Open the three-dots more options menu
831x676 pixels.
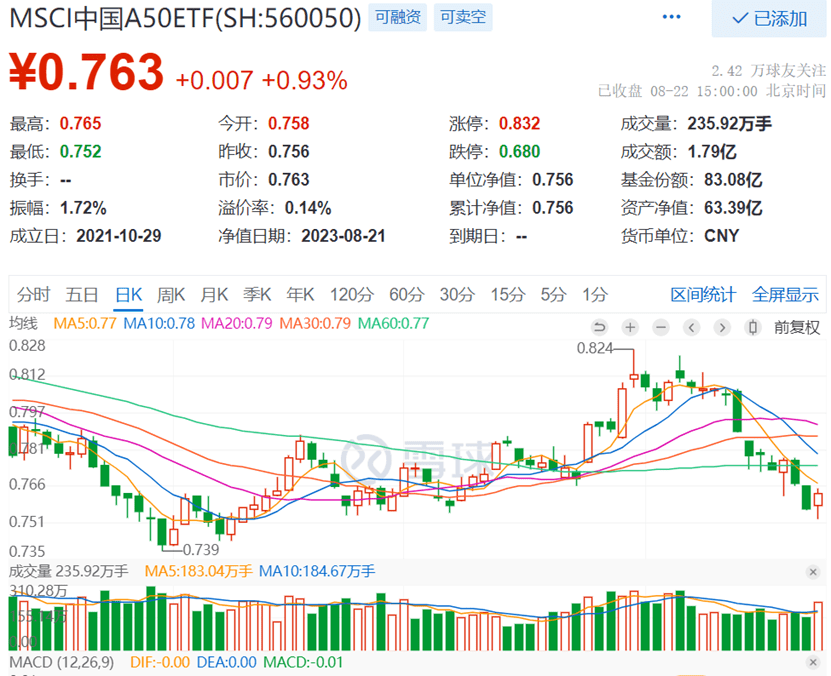[x=670, y=17]
